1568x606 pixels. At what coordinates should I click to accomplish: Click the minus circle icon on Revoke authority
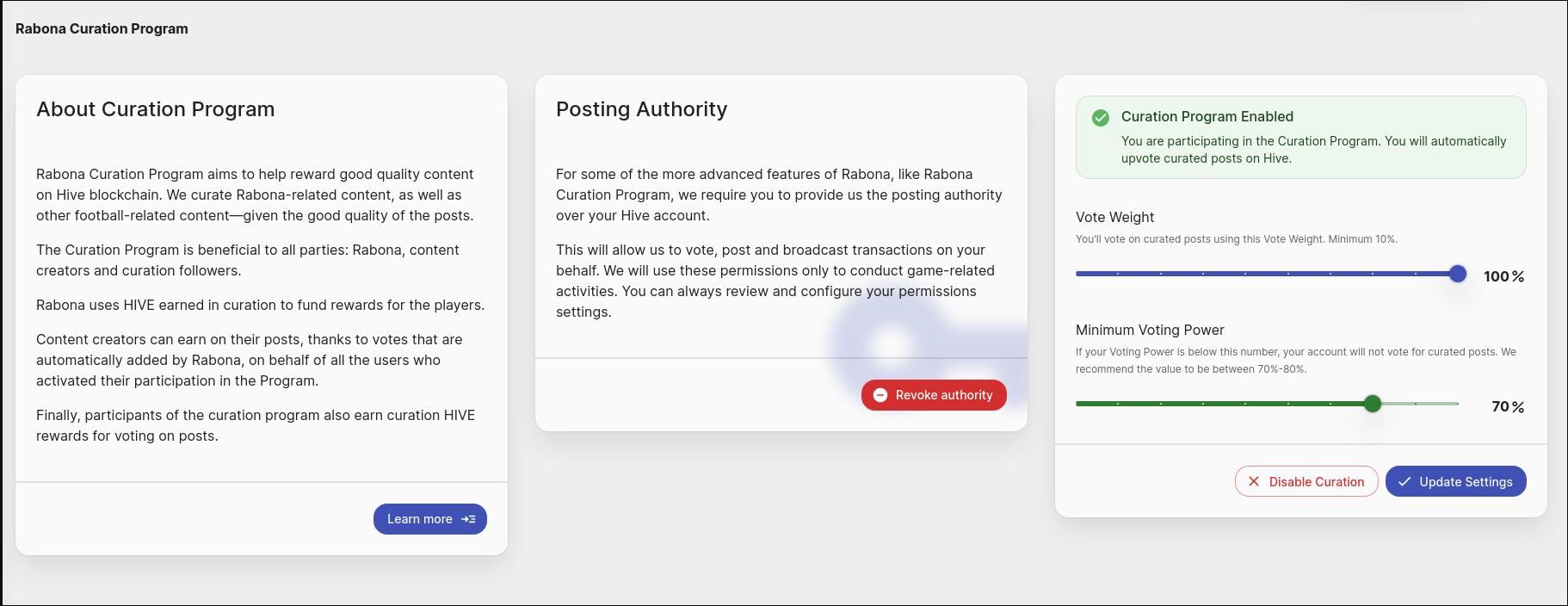click(880, 395)
